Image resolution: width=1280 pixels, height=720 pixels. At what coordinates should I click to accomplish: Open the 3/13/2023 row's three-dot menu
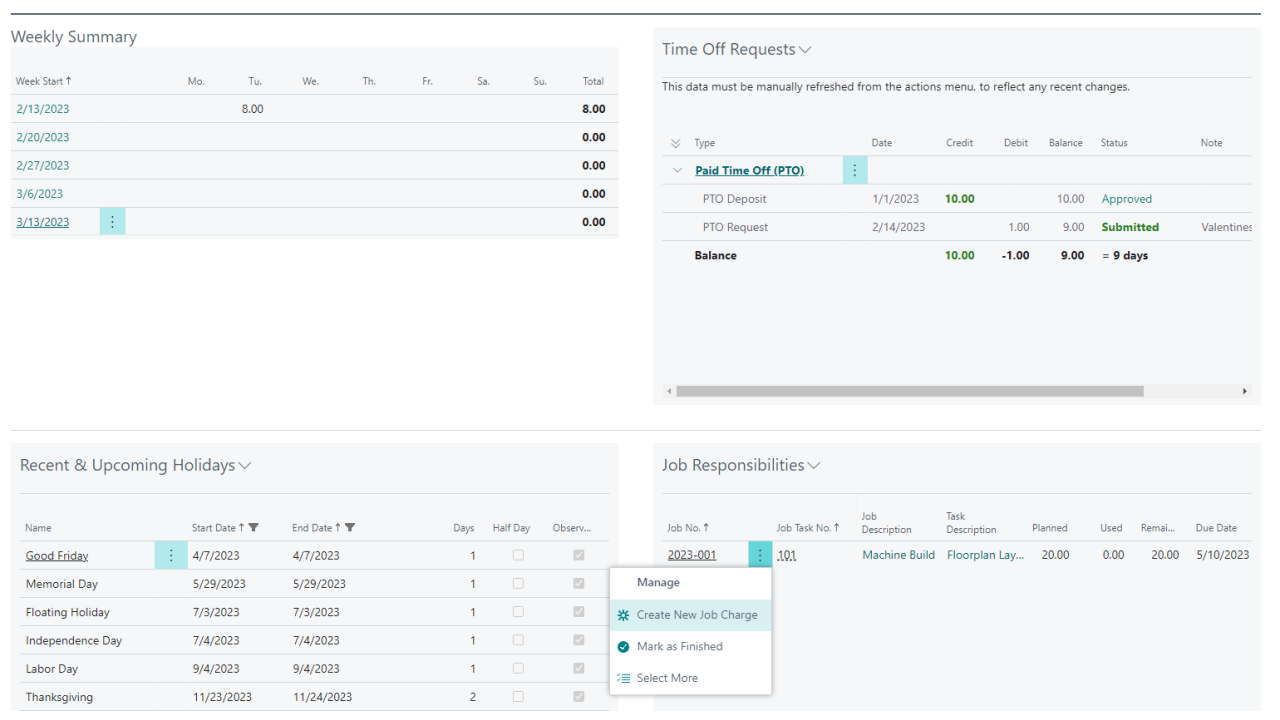[x=112, y=222]
